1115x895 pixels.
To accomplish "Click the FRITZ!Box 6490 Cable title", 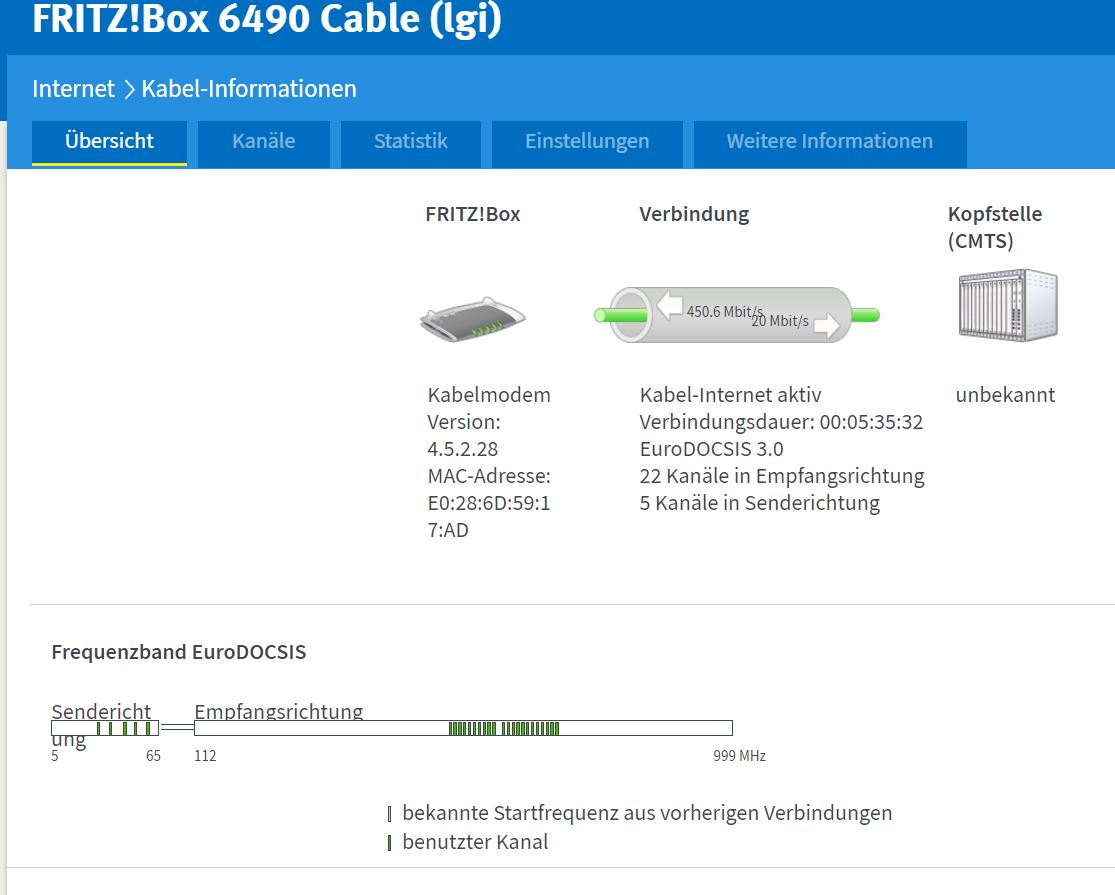I will 267,18.
